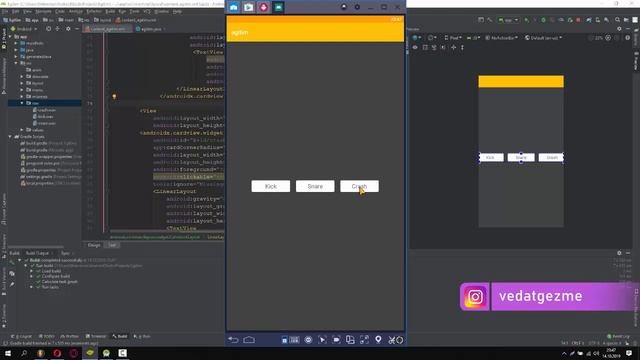Open the preview theme NoActionBar dropdown
This screenshot has height=360, width=640.
(501, 38)
